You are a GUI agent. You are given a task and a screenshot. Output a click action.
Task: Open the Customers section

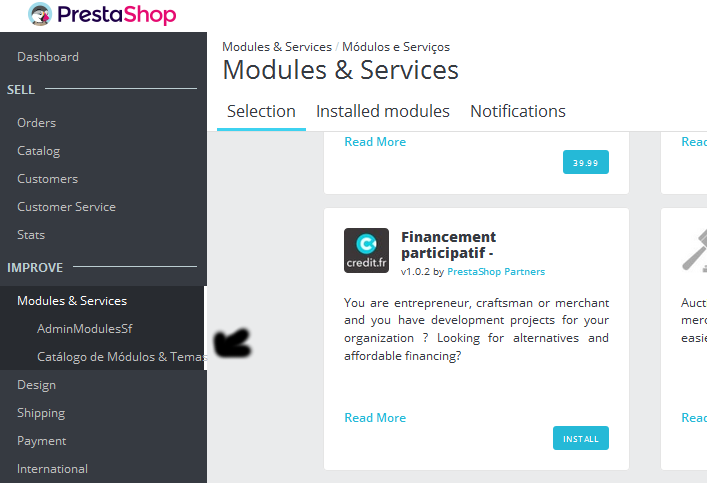coord(47,179)
